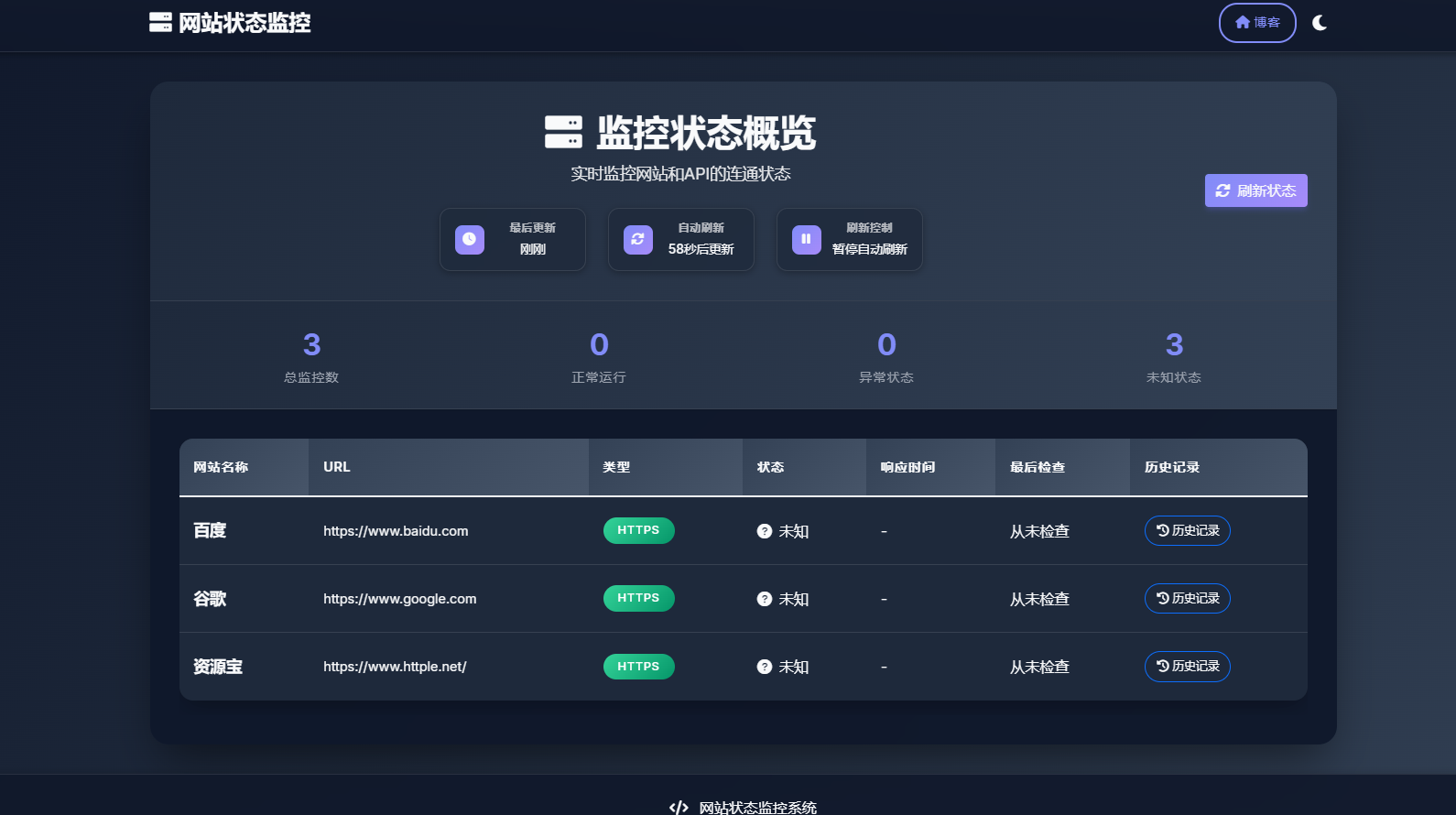Click the 暂停自动刷新 text

[x=869, y=249]
